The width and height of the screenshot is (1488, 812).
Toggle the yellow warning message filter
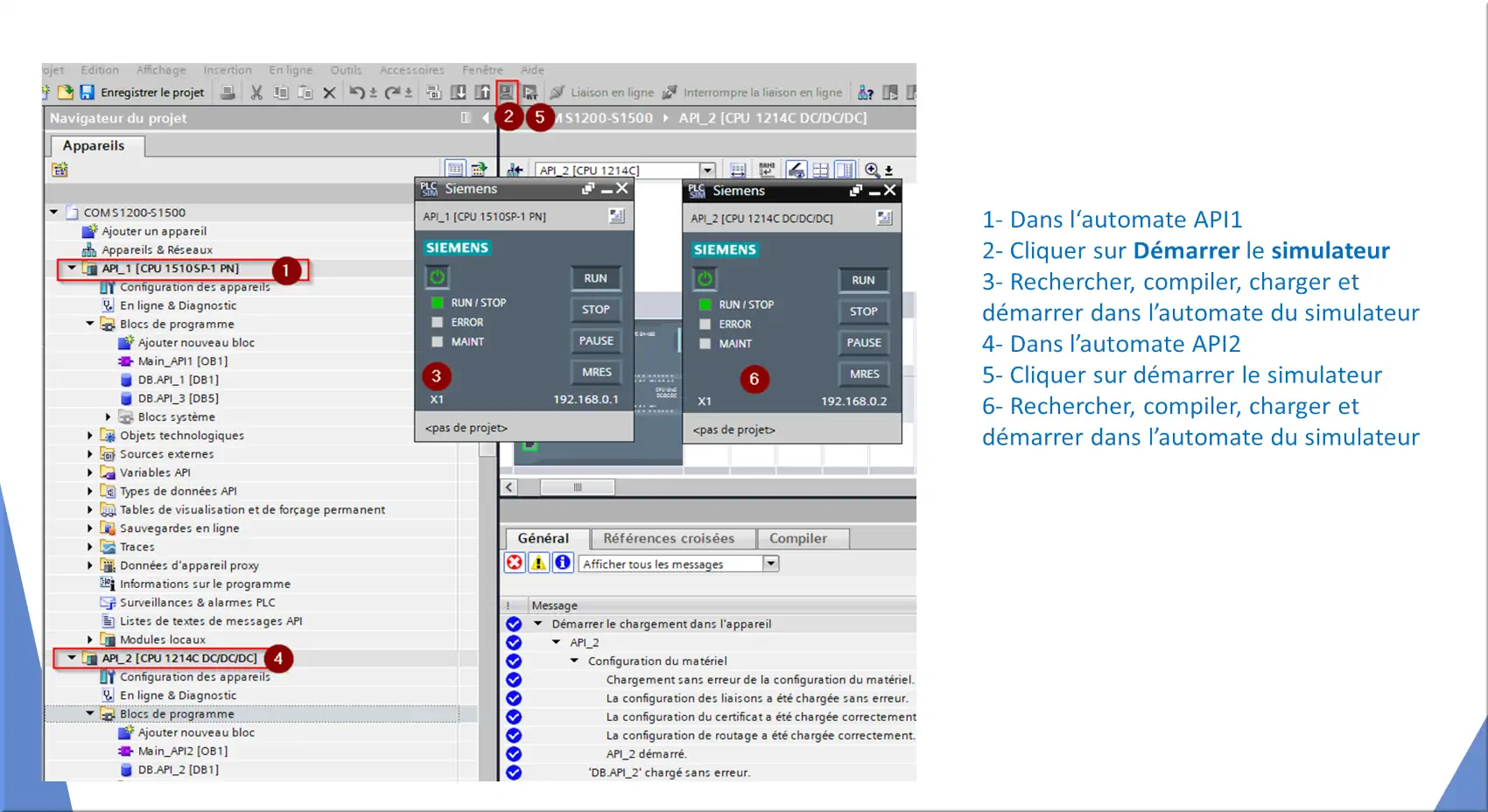[x=539, y=563]
